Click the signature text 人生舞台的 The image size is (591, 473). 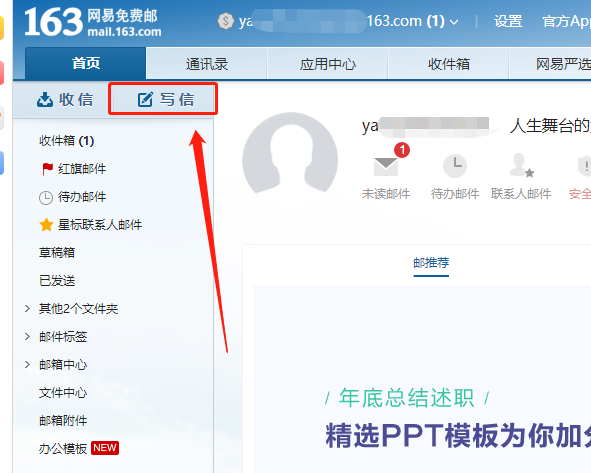[550, 126]
